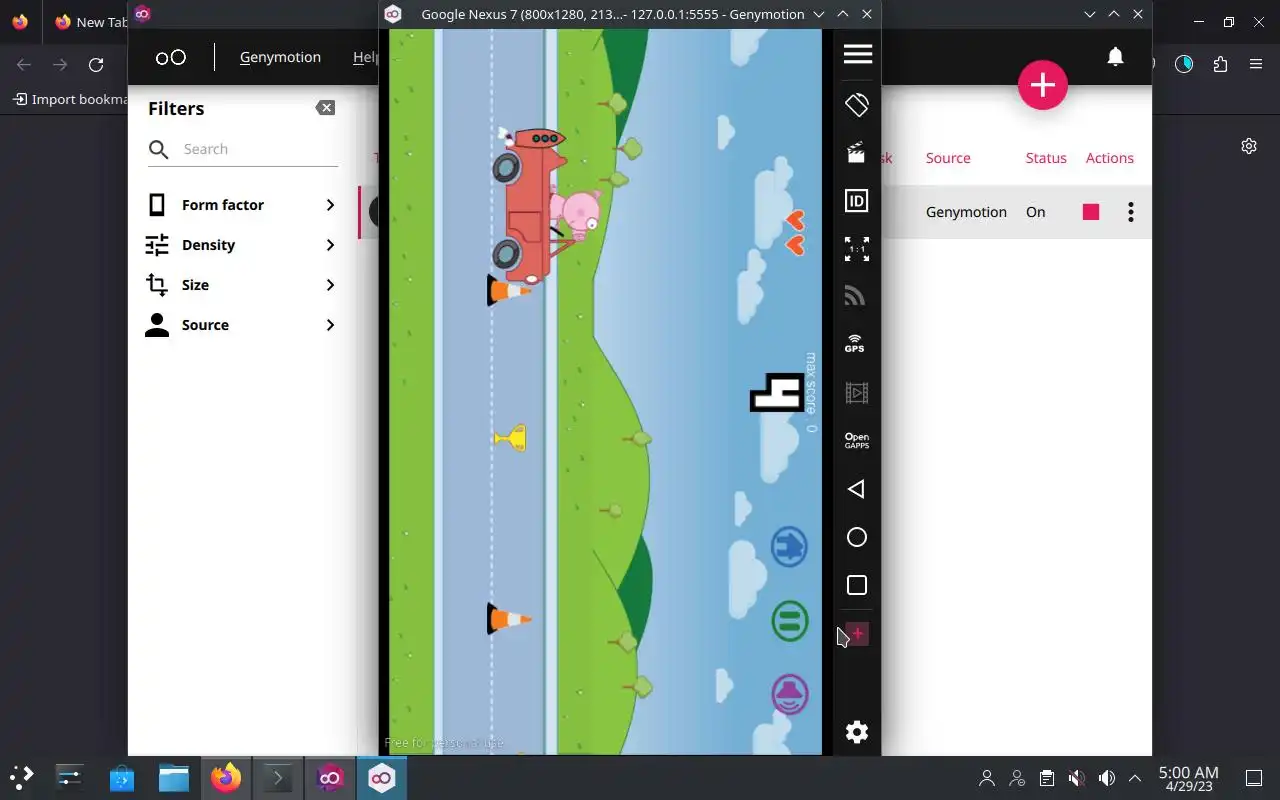Viewport: 1280px width, 800px height.
Task: Expand the Source filter
Action: click(x=242, y=325)
